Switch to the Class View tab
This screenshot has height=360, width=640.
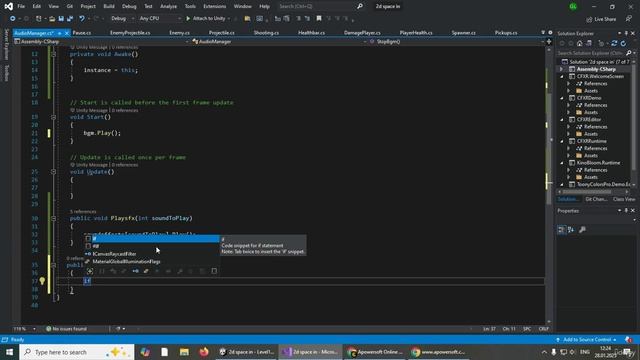coord(624,199)
